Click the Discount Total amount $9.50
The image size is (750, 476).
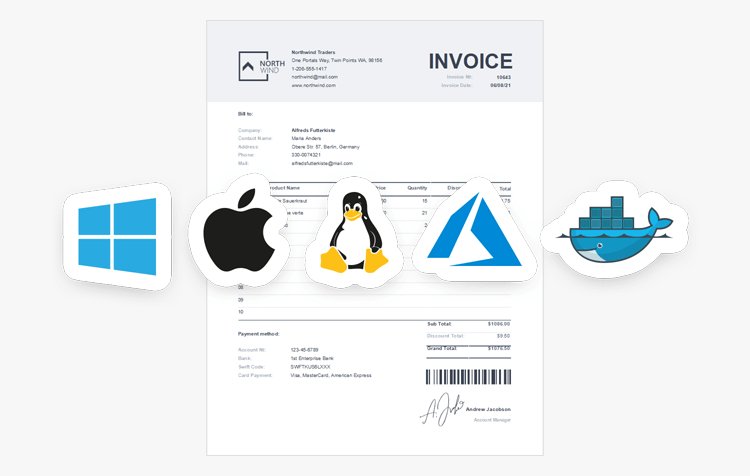click(x=503, y=336)
